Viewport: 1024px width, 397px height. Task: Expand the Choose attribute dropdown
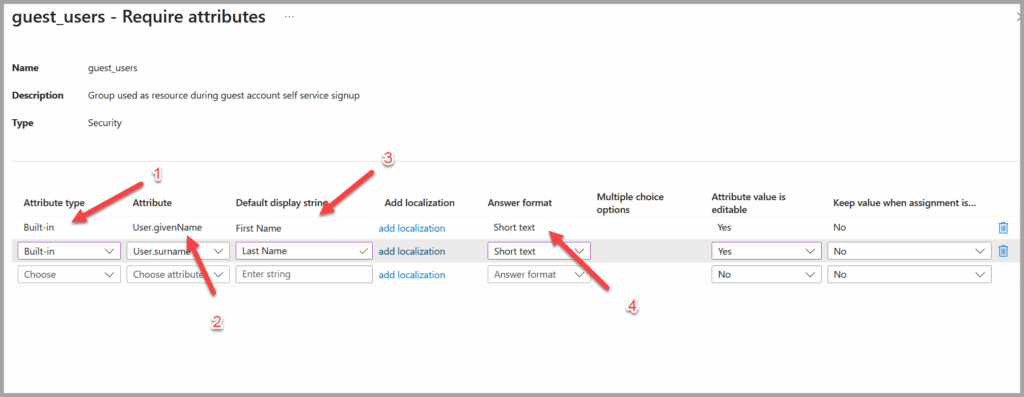pos(178,275)
